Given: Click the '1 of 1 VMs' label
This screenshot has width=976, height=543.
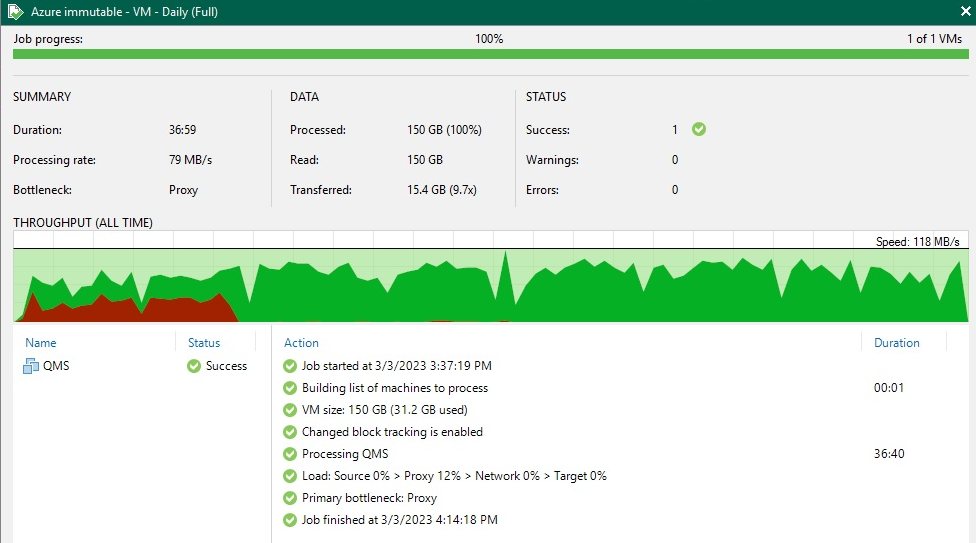Looking at the screenshot, I should click(934, 39).
